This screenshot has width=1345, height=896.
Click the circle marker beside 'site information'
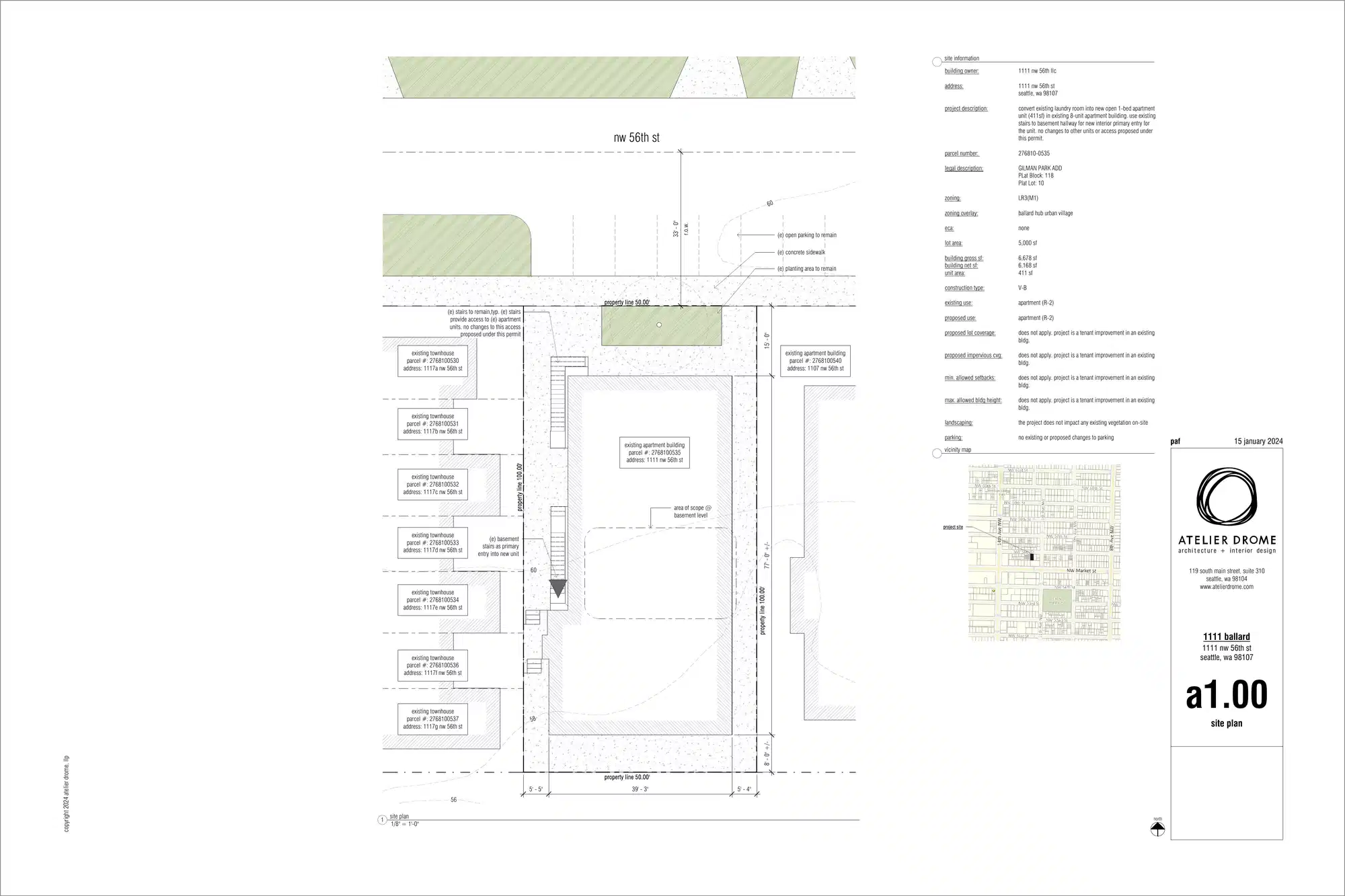pos(937,62)
